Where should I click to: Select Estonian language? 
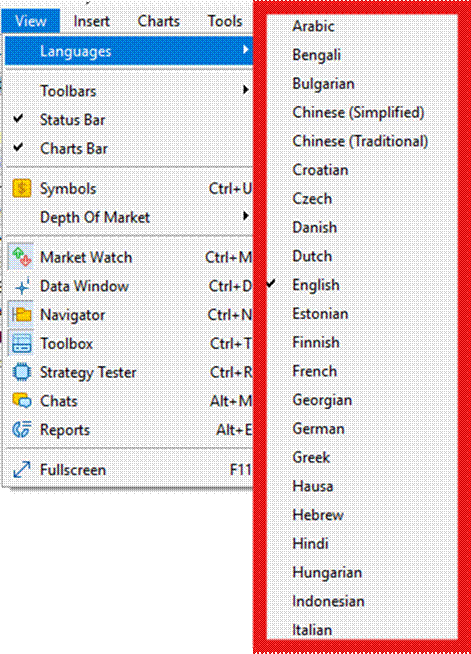[x=320, y=314]
